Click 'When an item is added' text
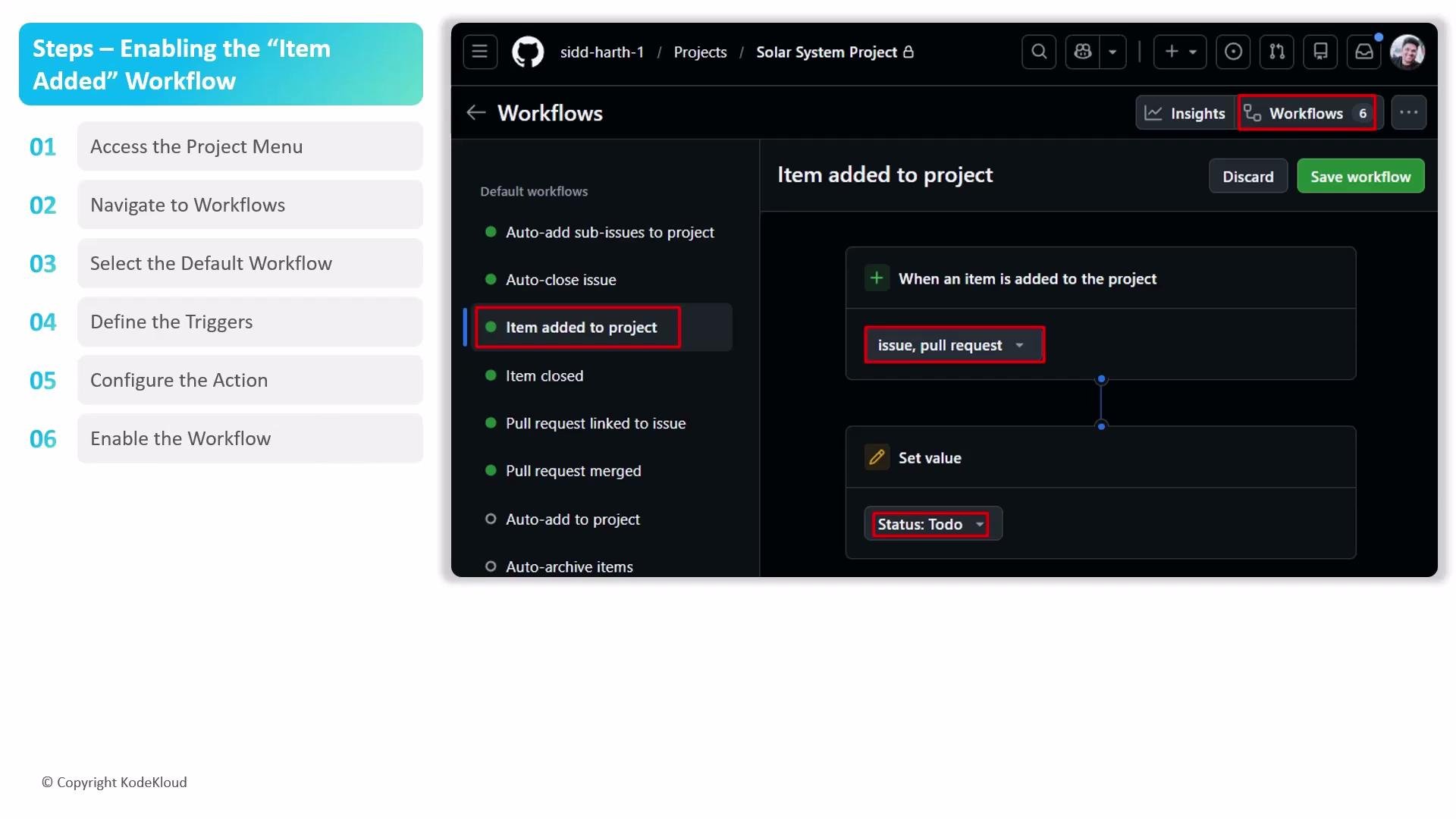 point(1028,278)
